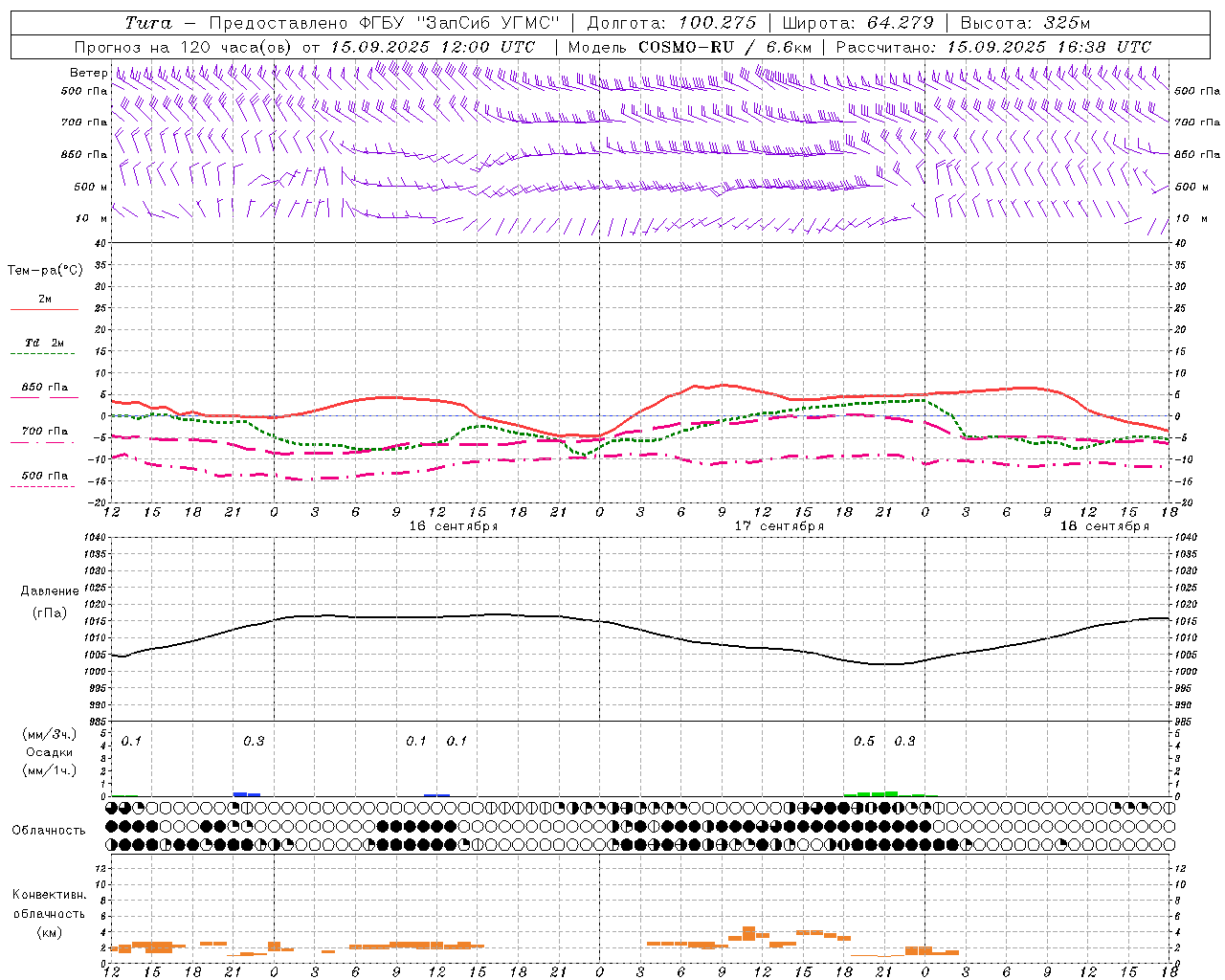Click the "Конвективн." convective panel label
The width and height of the screenshot is (1225, 980).
49,895
